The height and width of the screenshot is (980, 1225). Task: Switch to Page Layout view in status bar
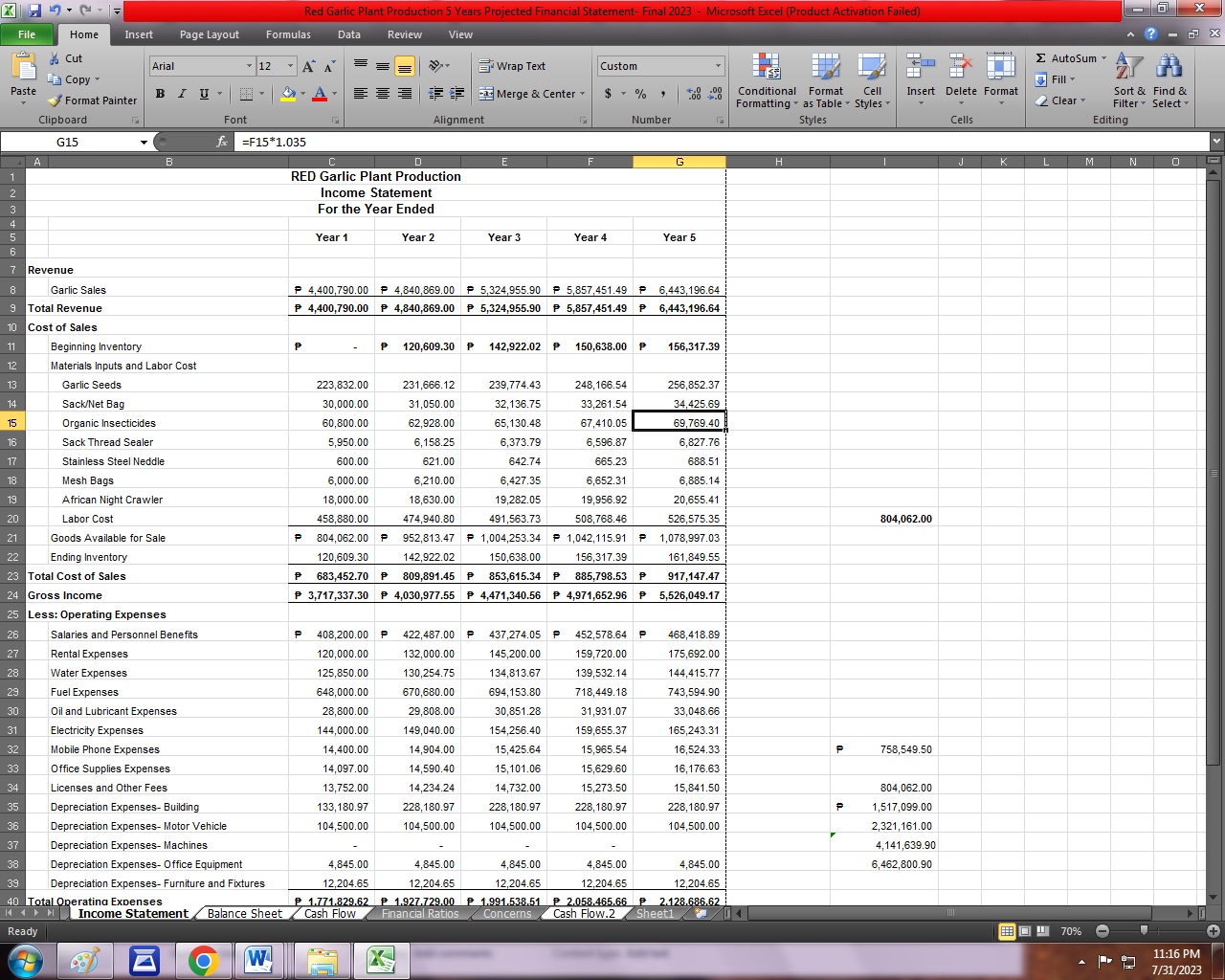pos(1024,931)
